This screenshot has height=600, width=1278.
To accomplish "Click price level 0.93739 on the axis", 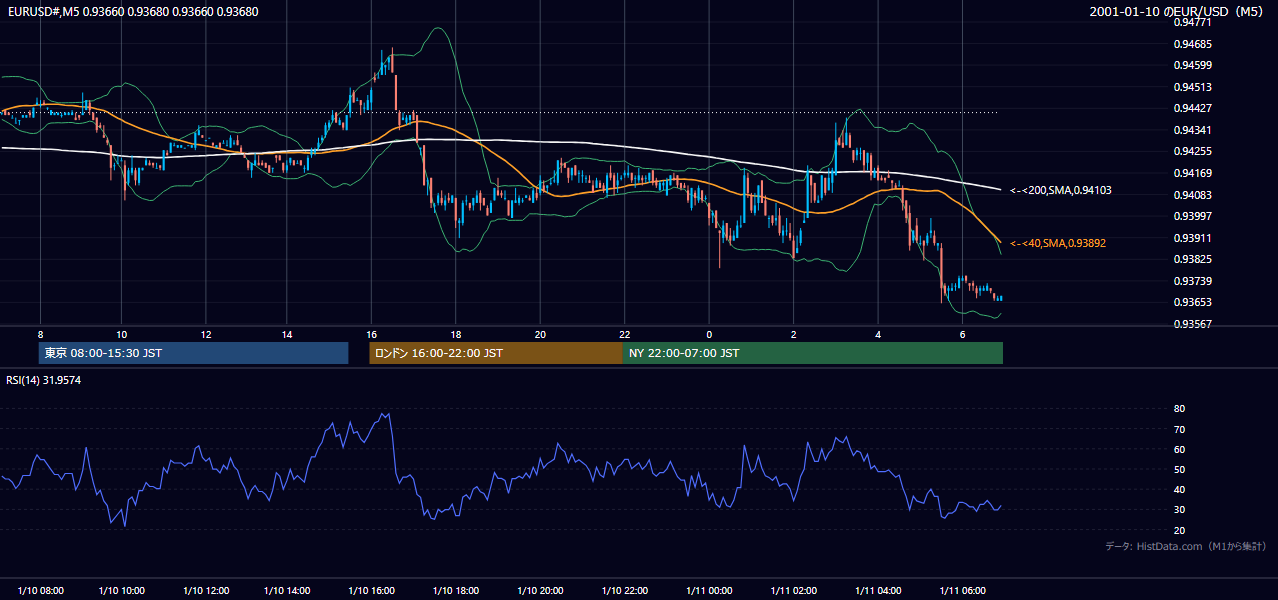I will click(1192, 281).
